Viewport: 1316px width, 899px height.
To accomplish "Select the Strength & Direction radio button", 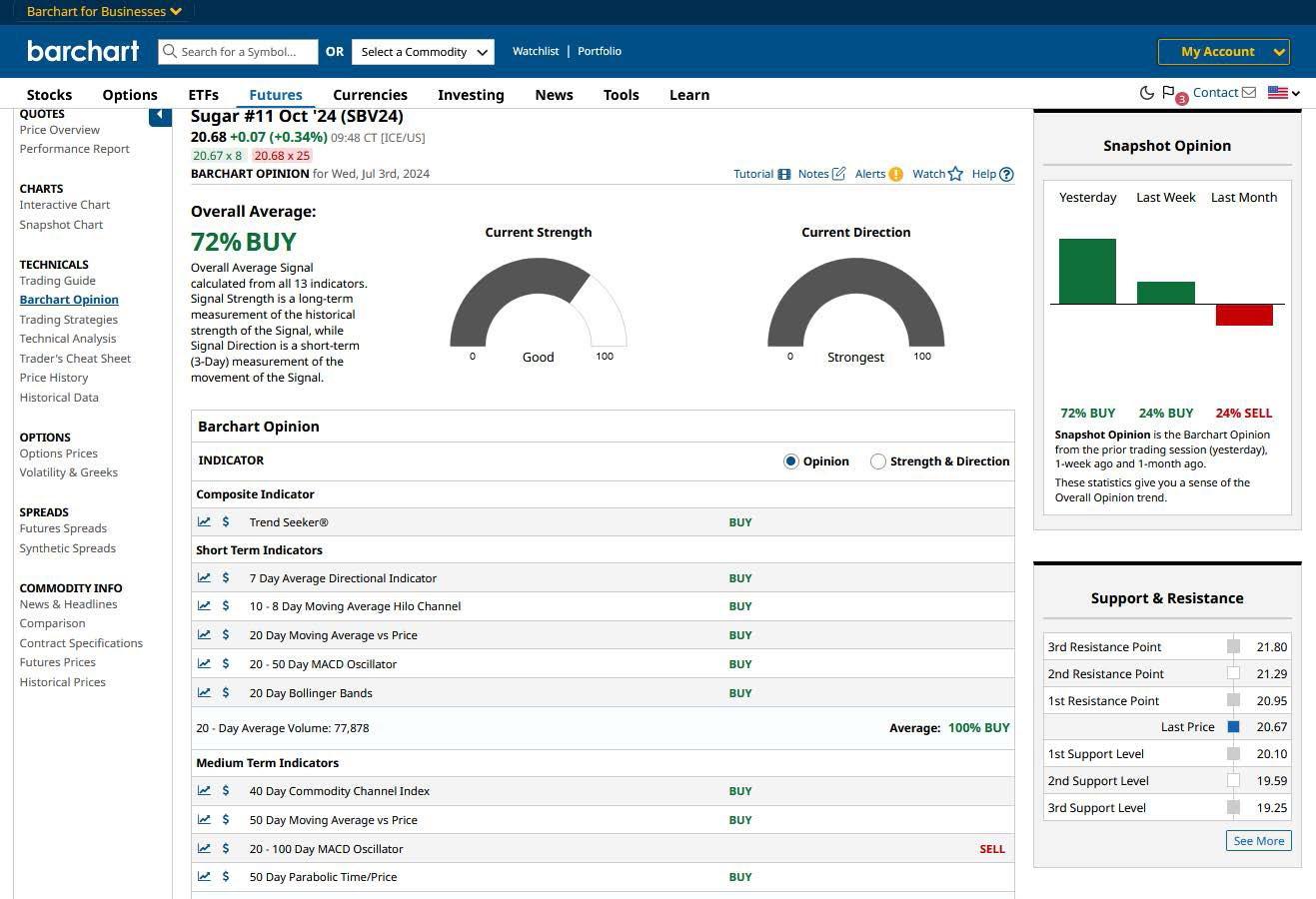I will tap(878, 461).
